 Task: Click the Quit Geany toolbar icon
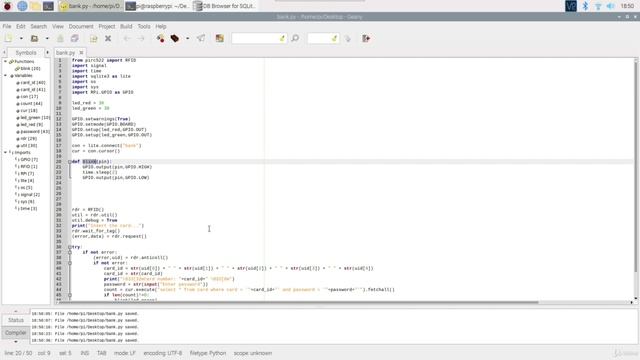[x=366, y=38]
